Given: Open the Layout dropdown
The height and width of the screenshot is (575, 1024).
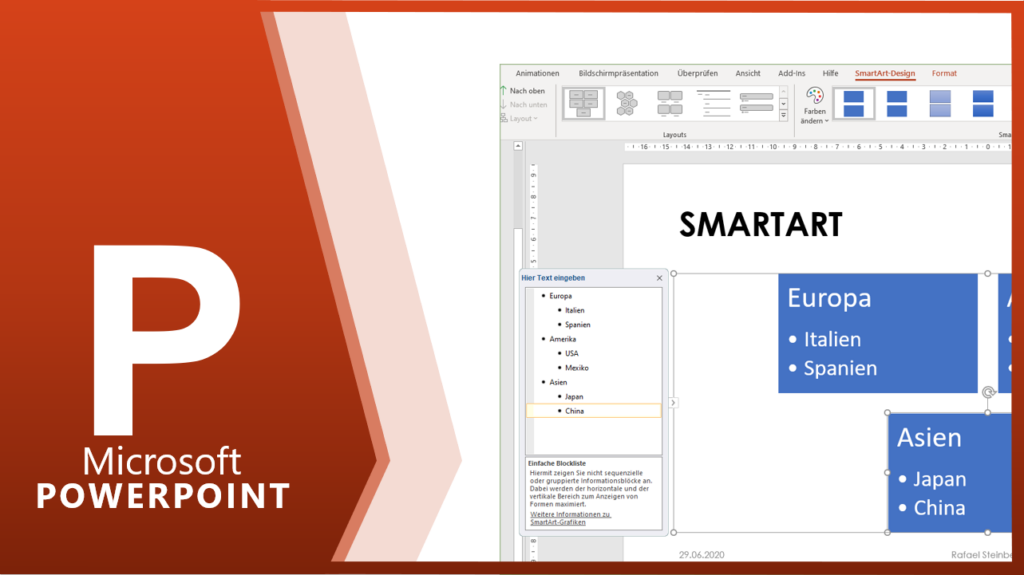Looking at the screenshot, I should 520,118.
